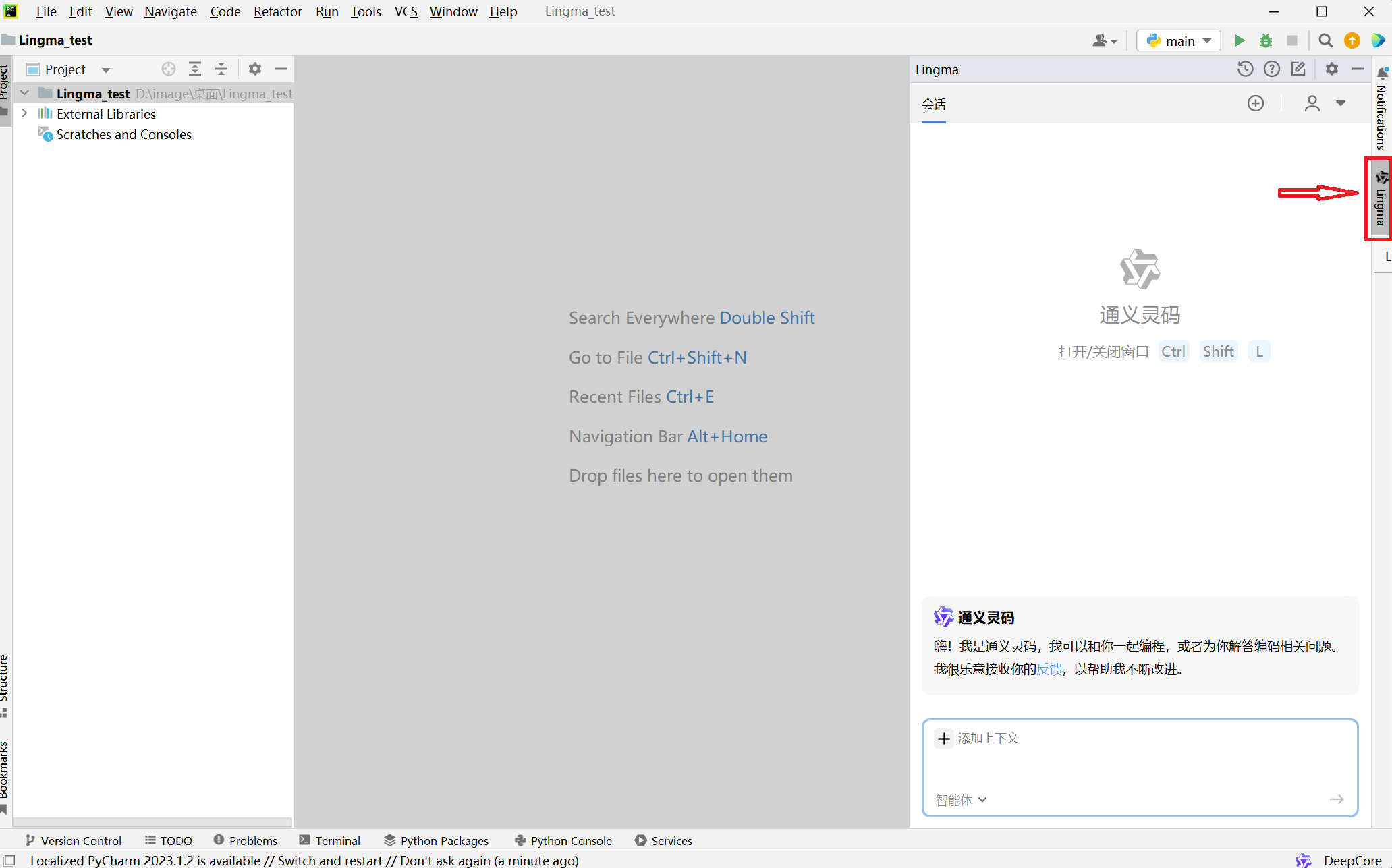Open the Python Packages tool window
Screen dimensions: 1392x868
pos(436,840)
